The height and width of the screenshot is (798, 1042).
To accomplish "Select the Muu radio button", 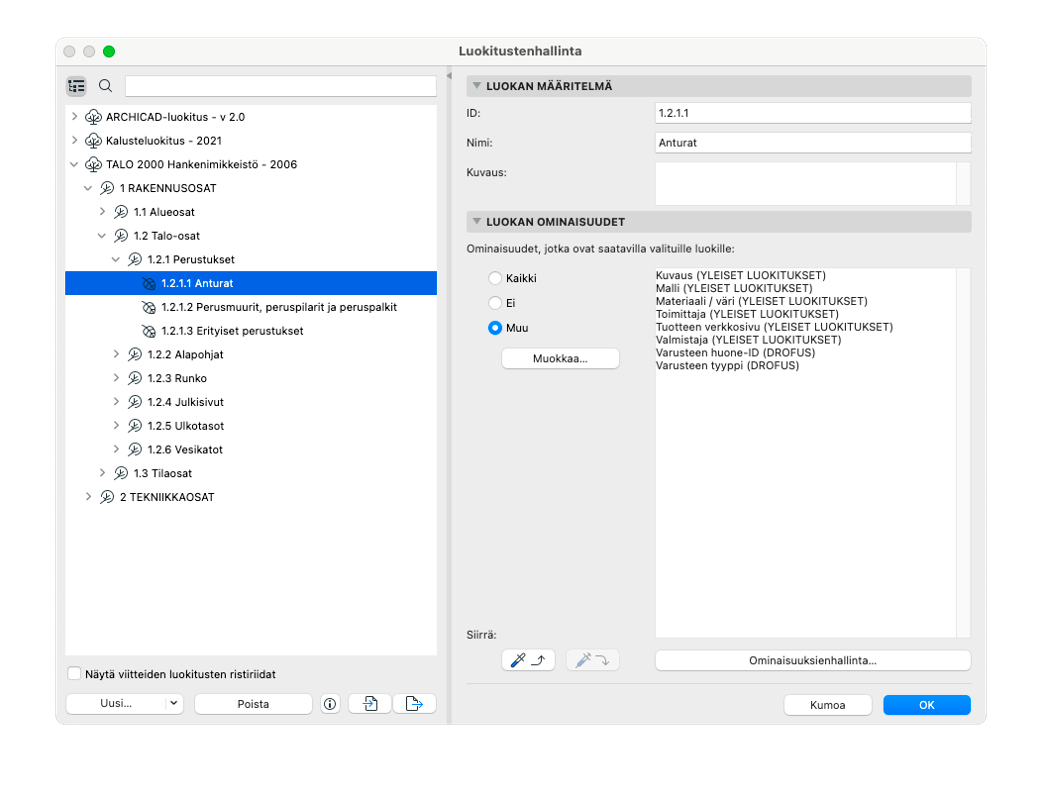I will [495, 328].
